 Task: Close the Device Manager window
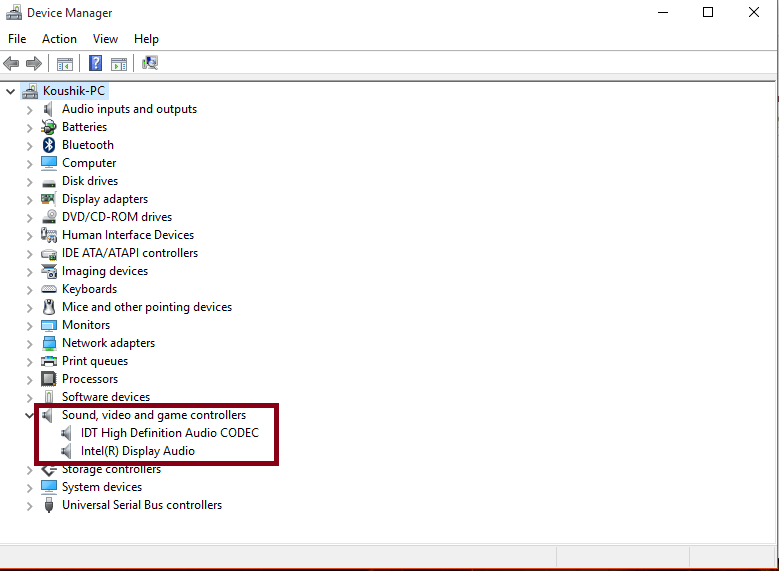point(754,12)
